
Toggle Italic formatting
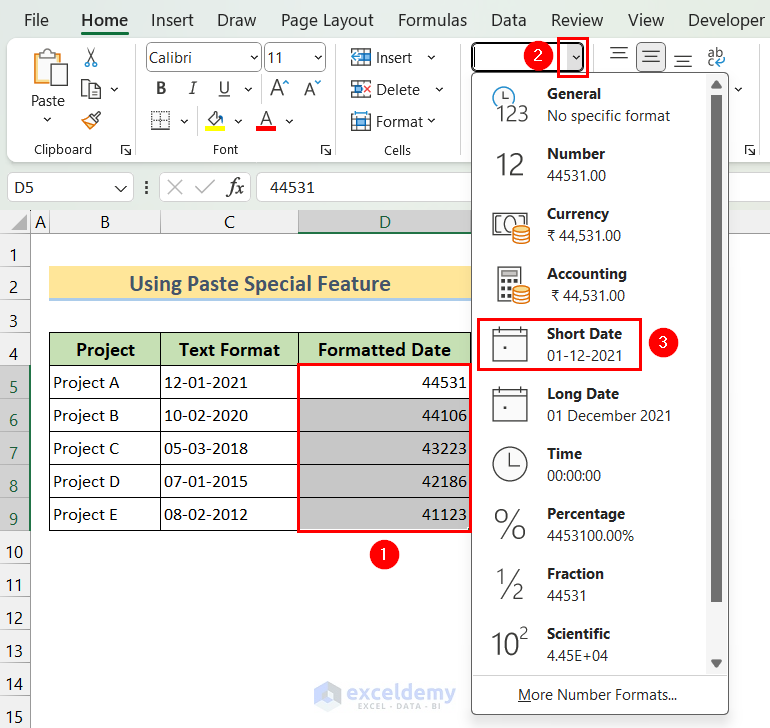192,88
